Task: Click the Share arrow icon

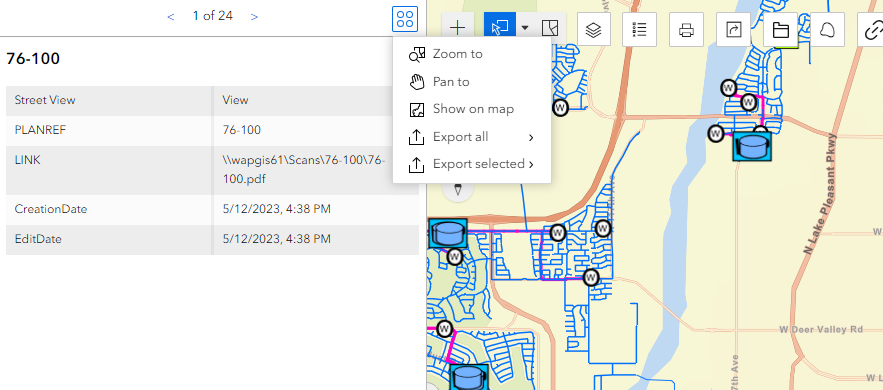Action: [x=733, y=29]
